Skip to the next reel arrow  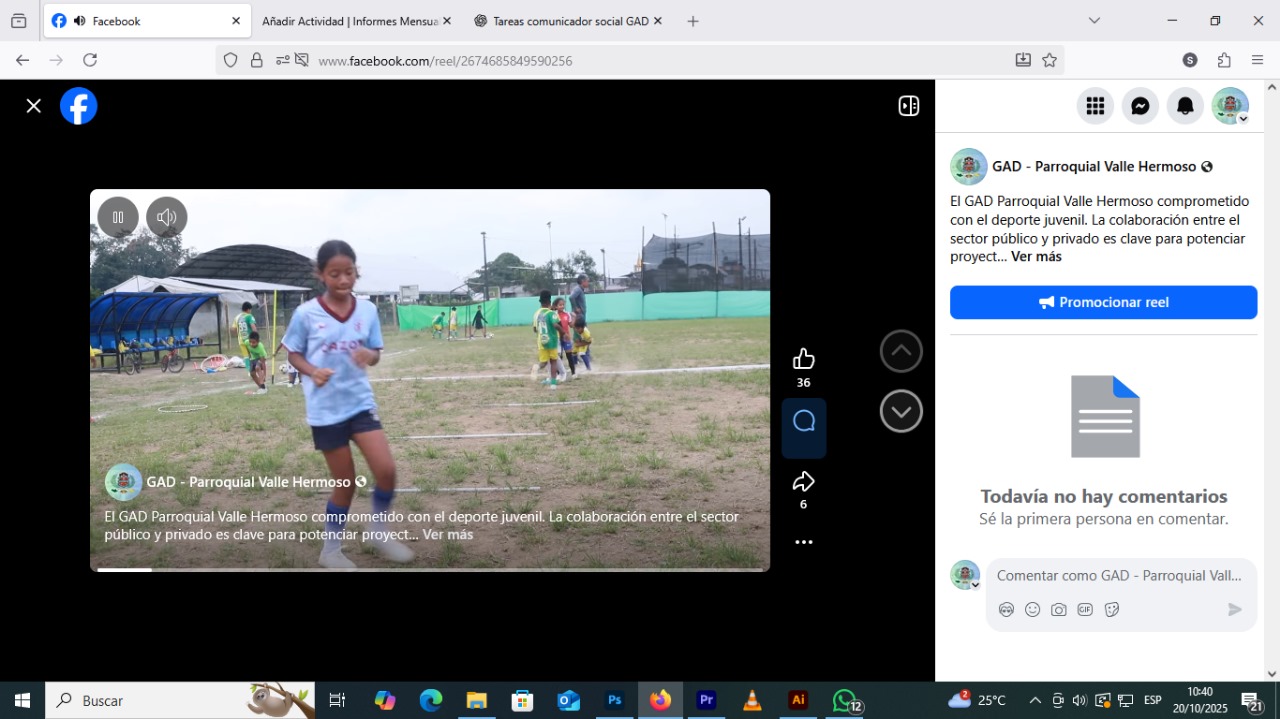pyautogui.click(x=901, y=411)
